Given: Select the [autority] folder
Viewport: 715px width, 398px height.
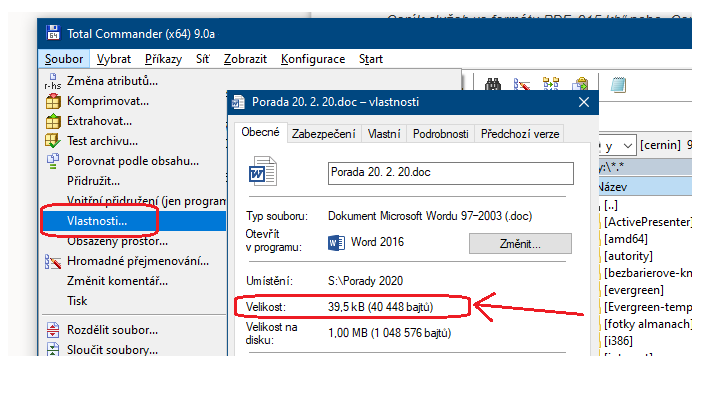Looking at the screenshot, I should 628,256.
